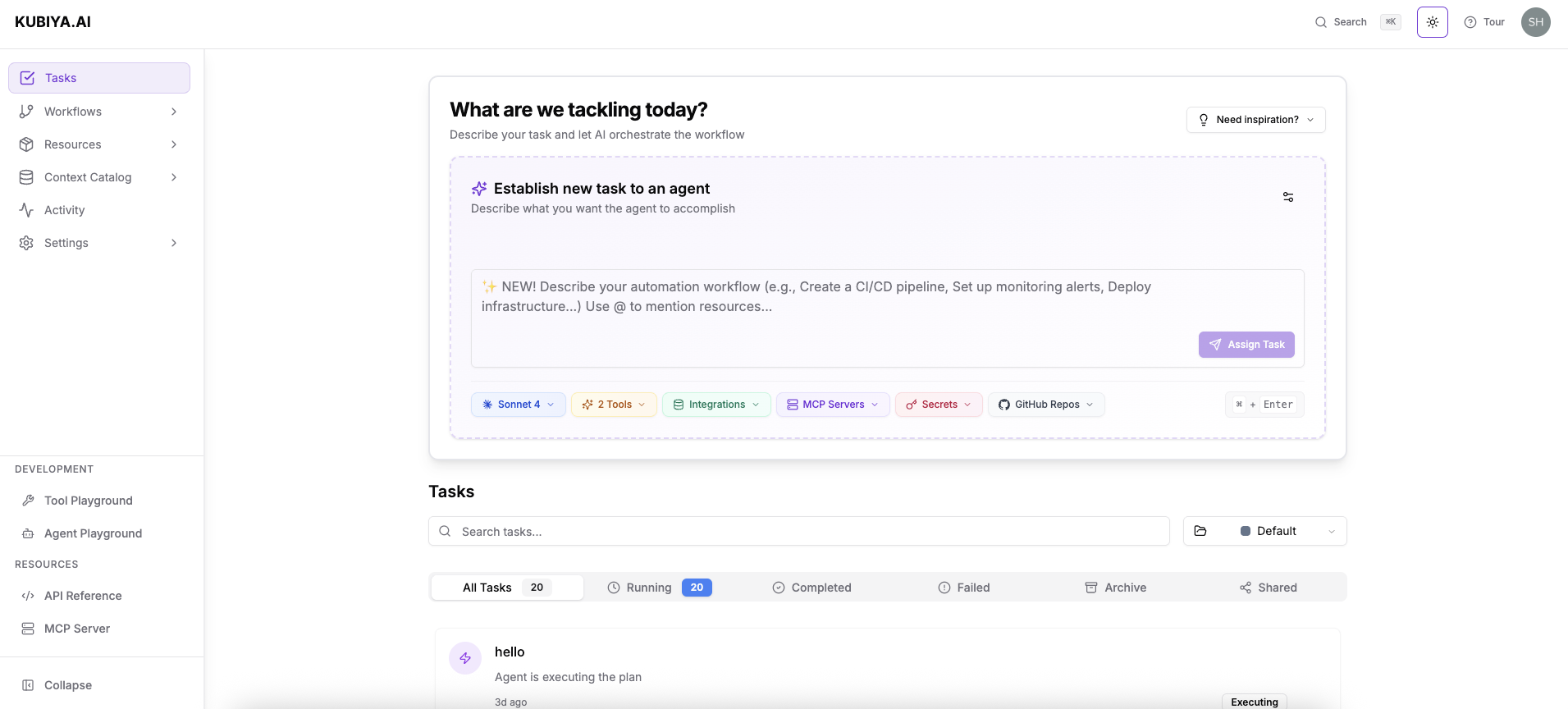Click the Context Catalog database icon
1568x709 pixels.
pos(26,177)
